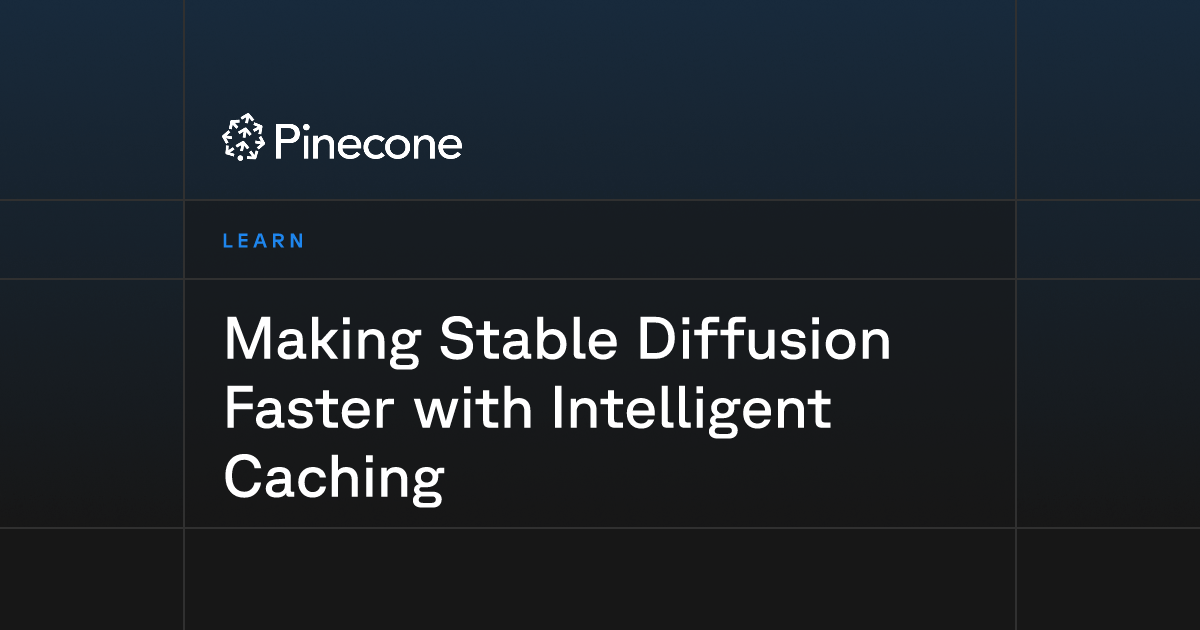Click the left margin cell beside the headline
The image size is (1200, 630).
pyautogui.click(x=92, y=403)
